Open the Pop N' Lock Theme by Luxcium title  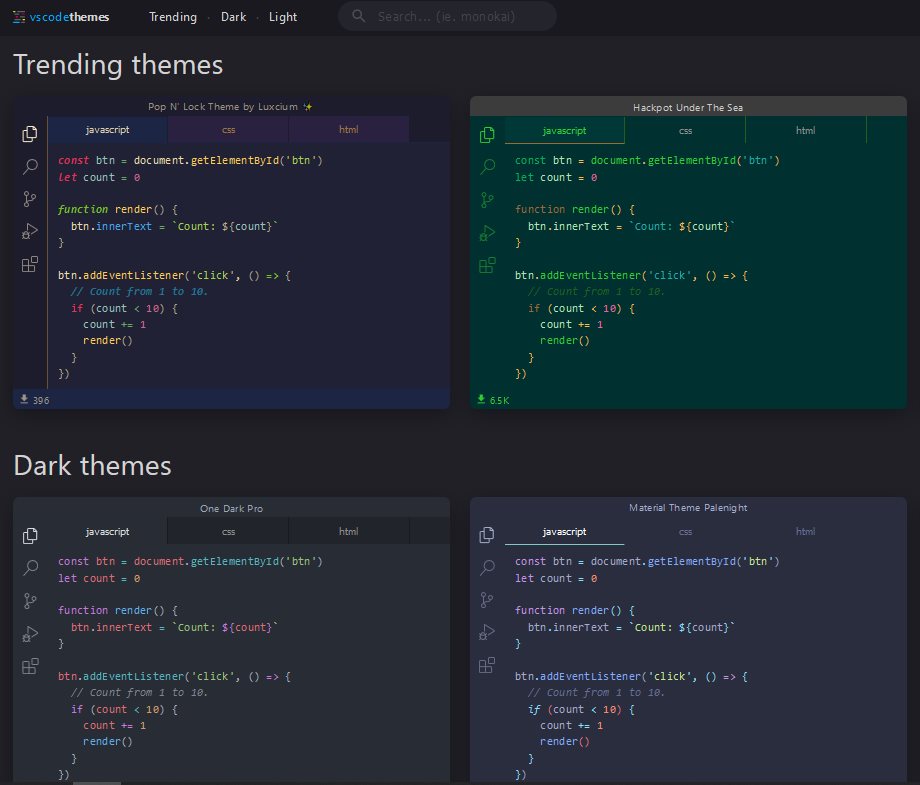pyautogui.click(x=230, y=106)
